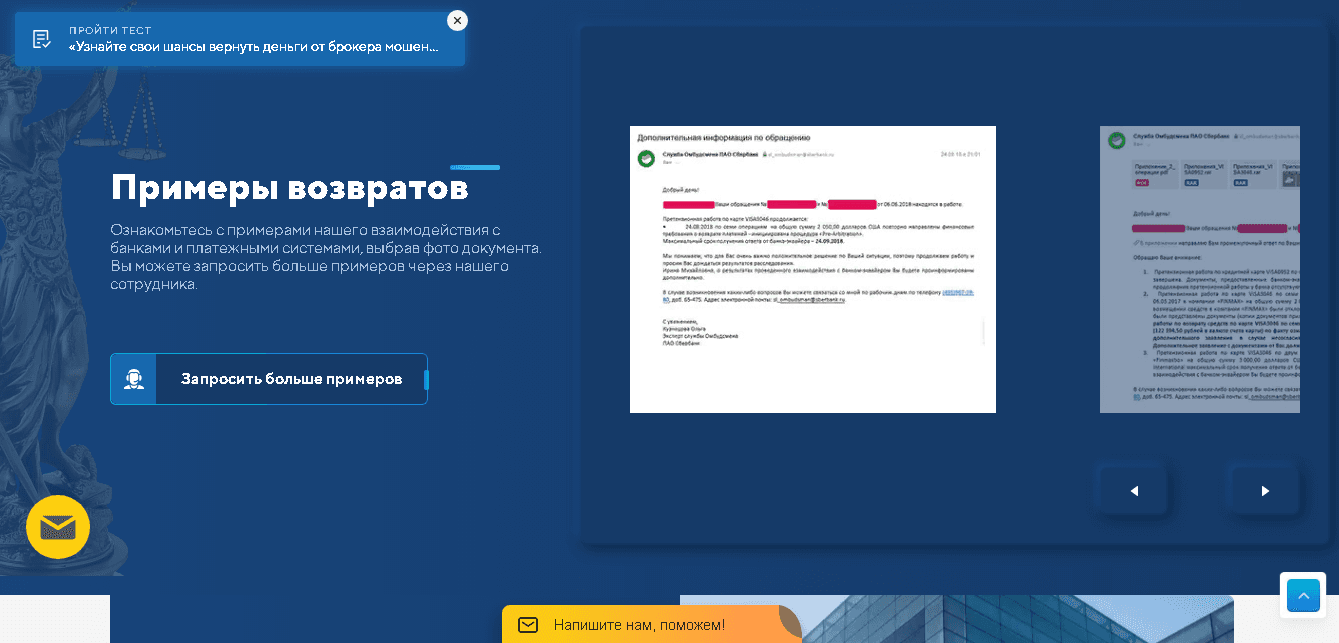Close the test promo banner

457,20
